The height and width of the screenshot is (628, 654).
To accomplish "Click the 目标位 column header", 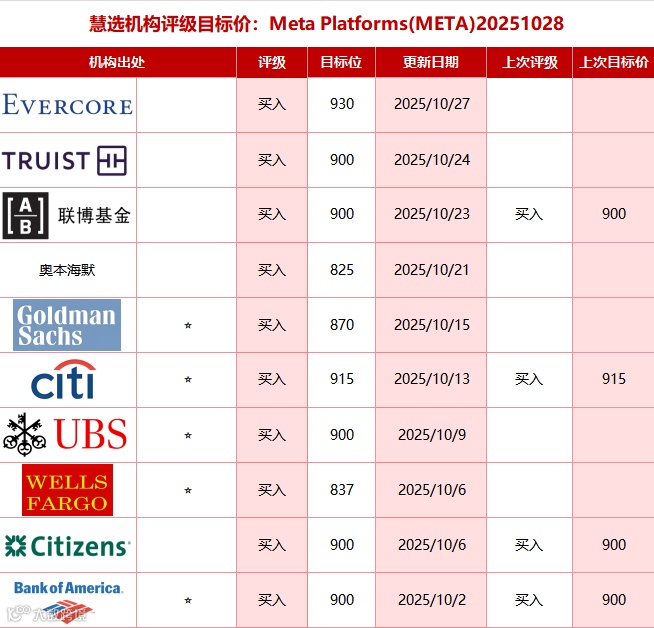I will pyautogui.click(x=341, y=62).
